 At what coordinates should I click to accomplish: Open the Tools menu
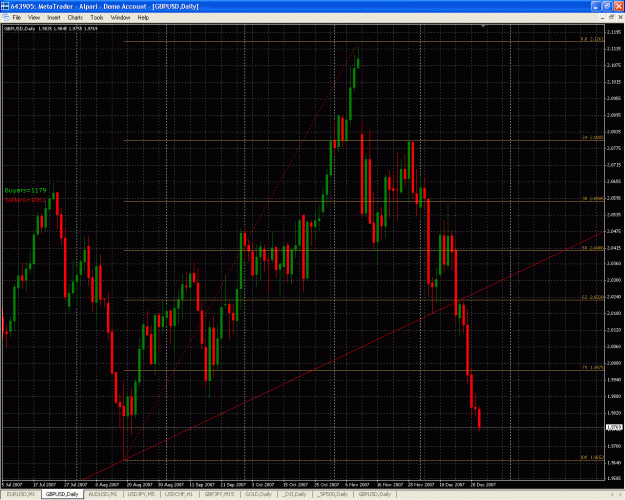96,18
